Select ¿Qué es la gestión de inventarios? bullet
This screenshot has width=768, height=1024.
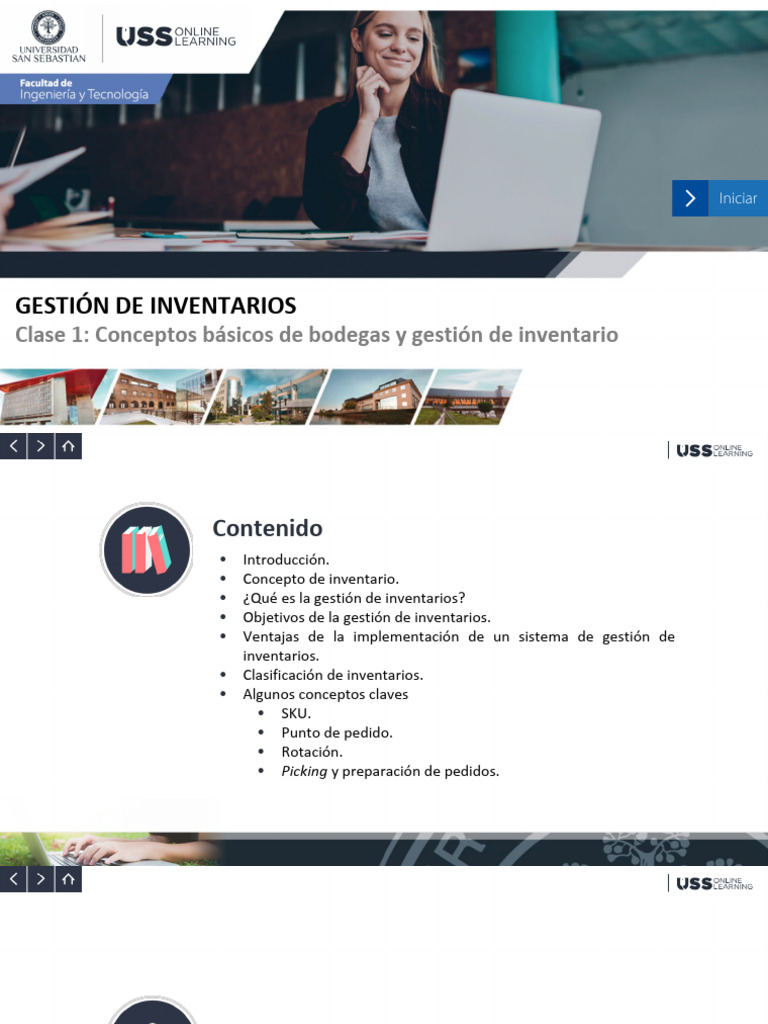pos(354,598)
